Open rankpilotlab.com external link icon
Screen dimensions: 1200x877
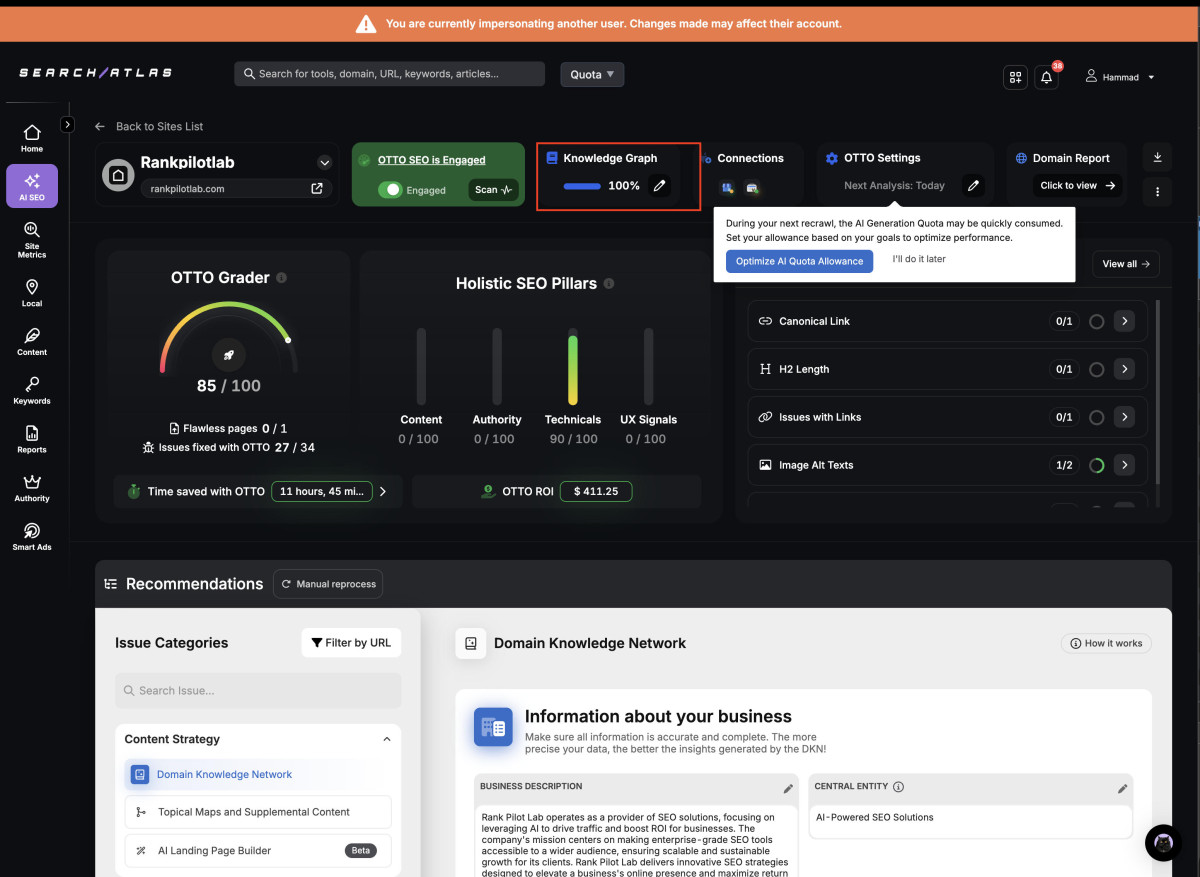pyautogui.click(x=317, y=188)
